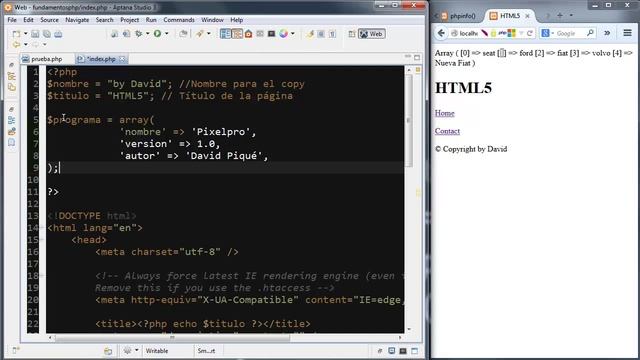The height and width of the screenshot is (360, 640).
Task: Open the Project menu
Action: [x=129, y=20]
